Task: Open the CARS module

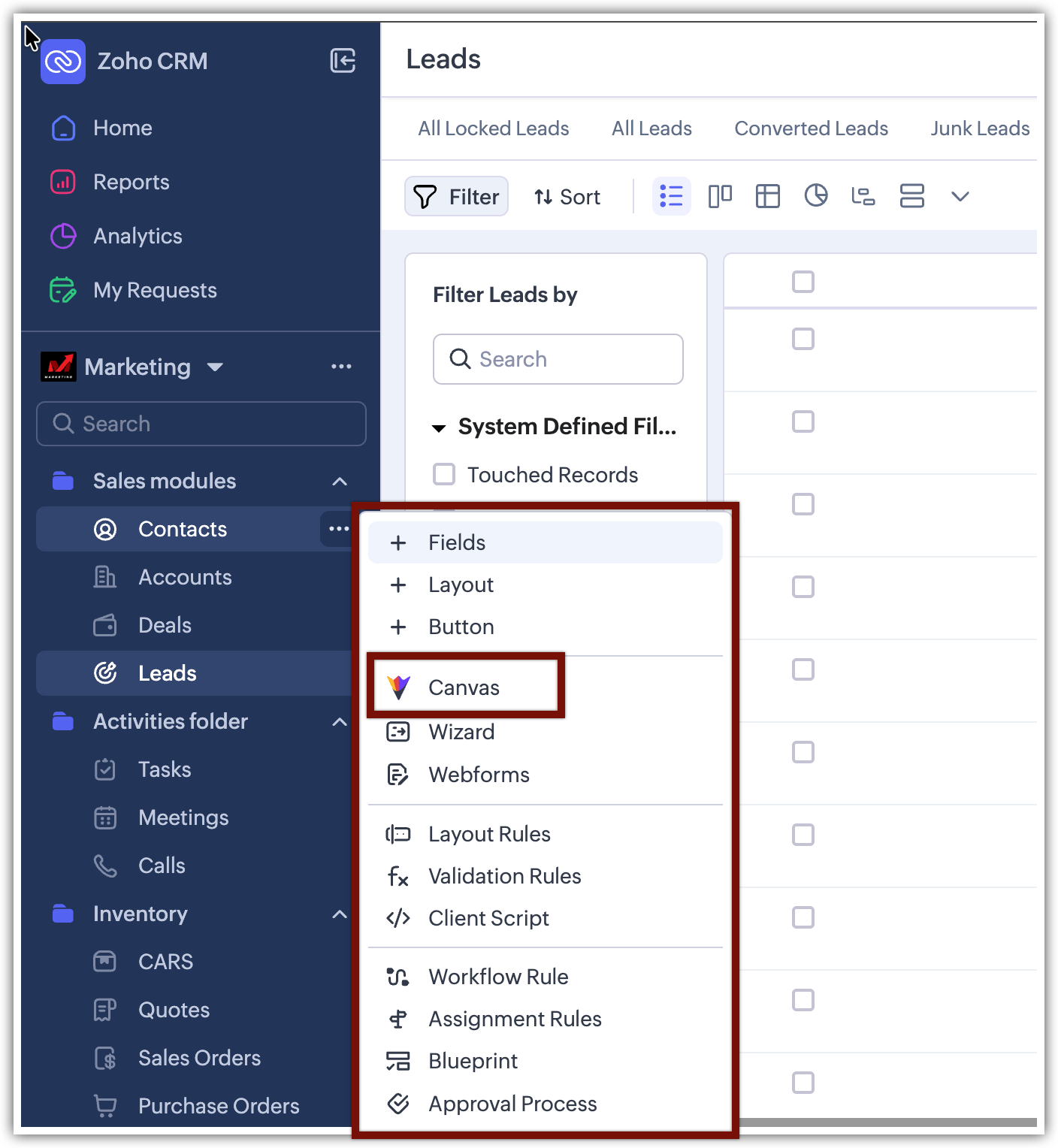Action: pos(165,962)
